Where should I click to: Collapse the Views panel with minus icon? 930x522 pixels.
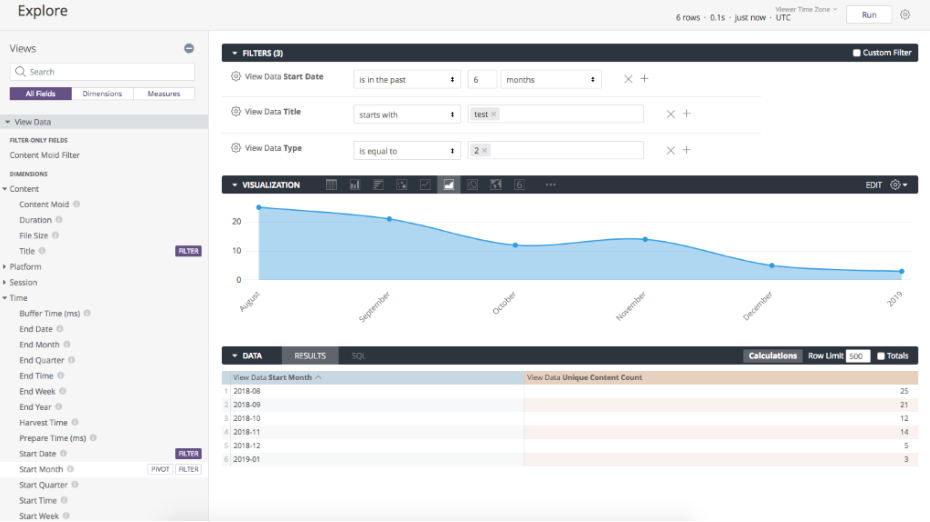click(189, 48)
